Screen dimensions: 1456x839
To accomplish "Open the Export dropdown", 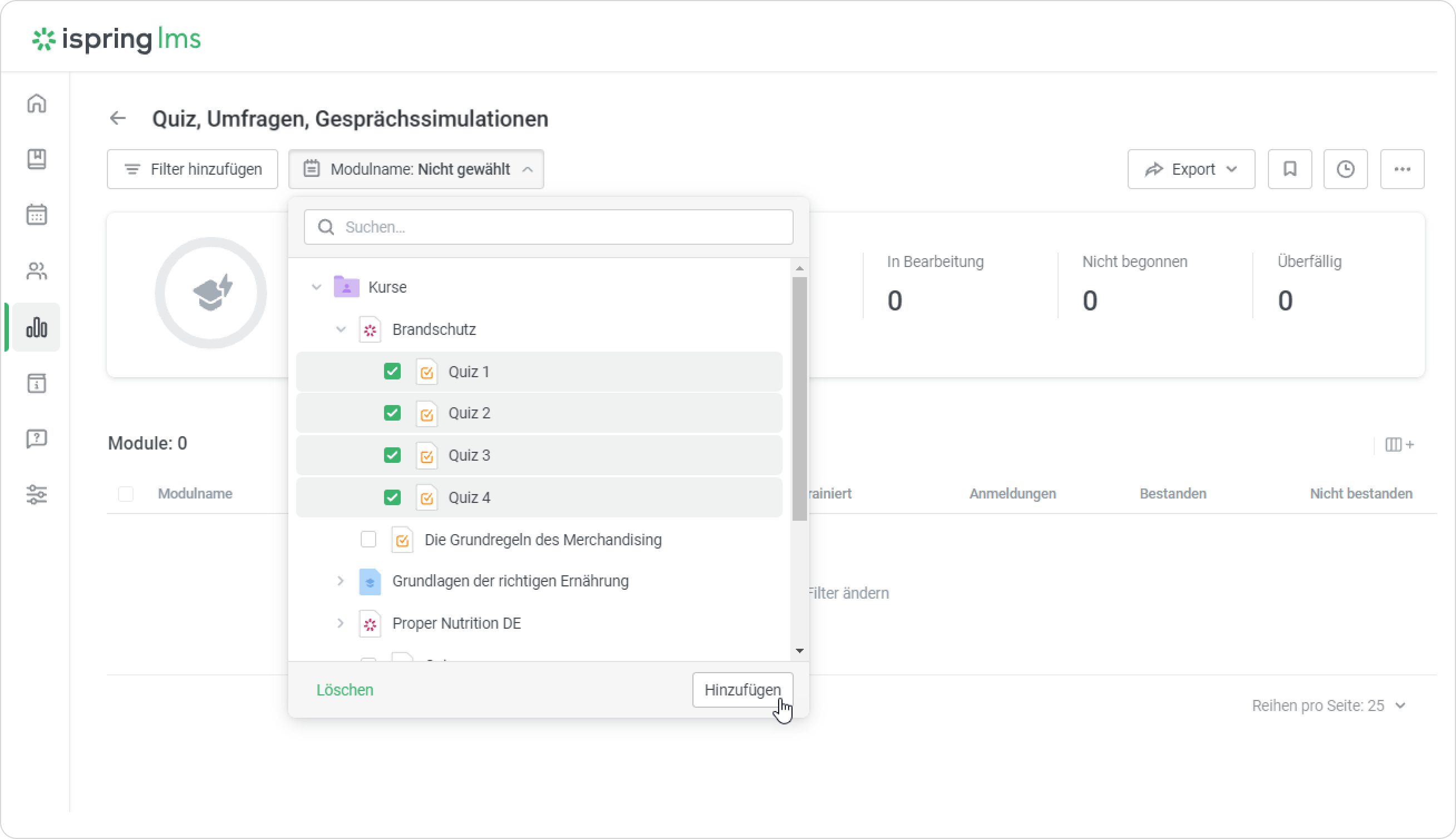I will pyautogui.click(x=1191, y=169).
